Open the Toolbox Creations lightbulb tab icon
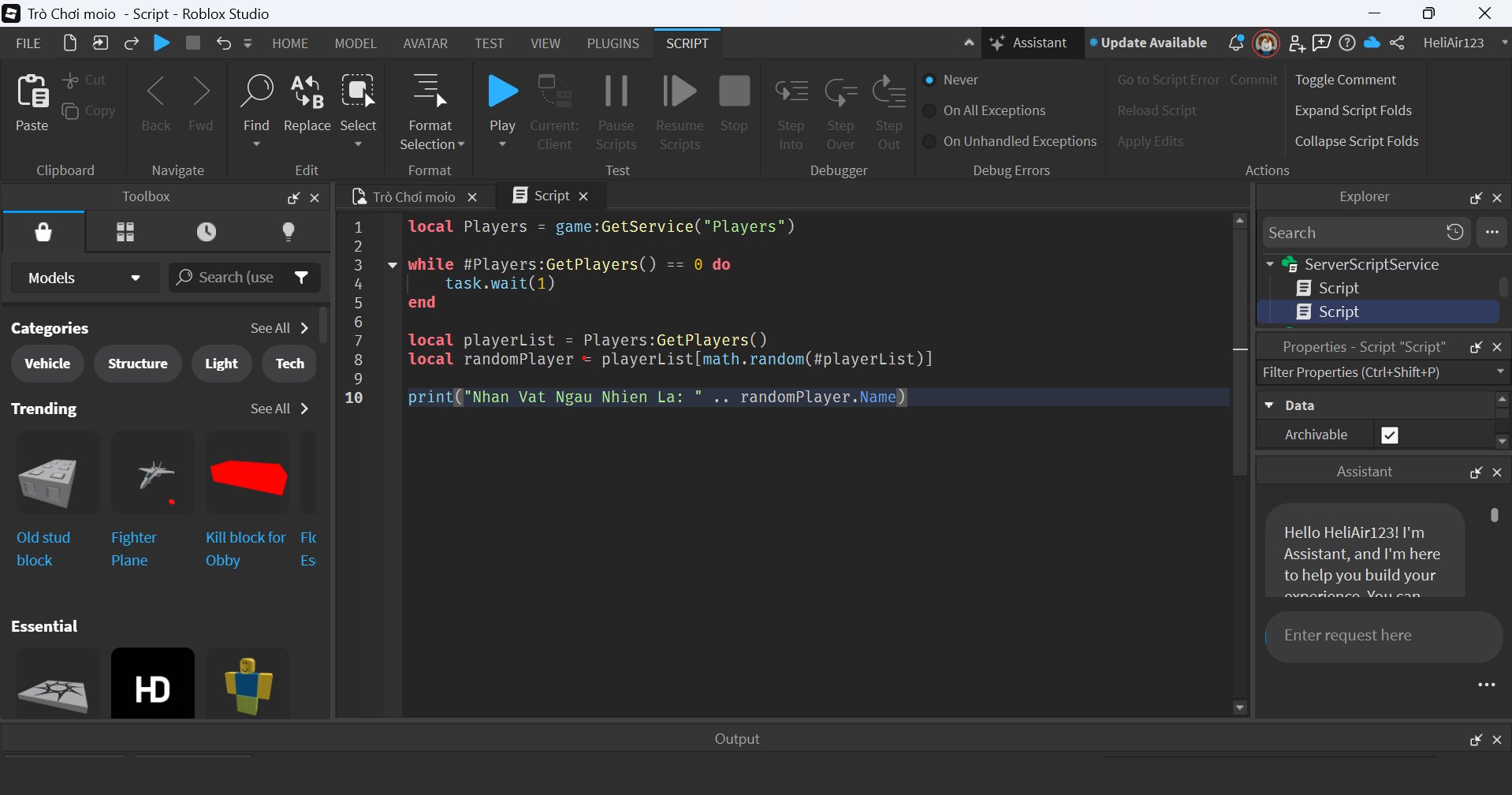This screenshot has width=1512, height=795. tap(289, 232)
